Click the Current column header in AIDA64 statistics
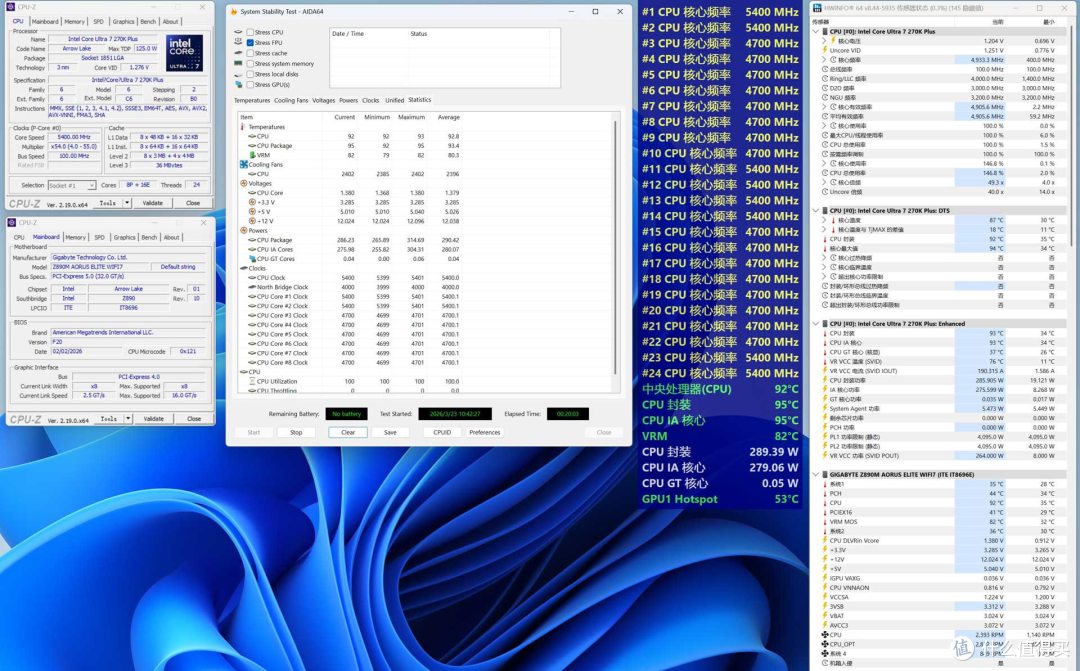 (344, 117)
